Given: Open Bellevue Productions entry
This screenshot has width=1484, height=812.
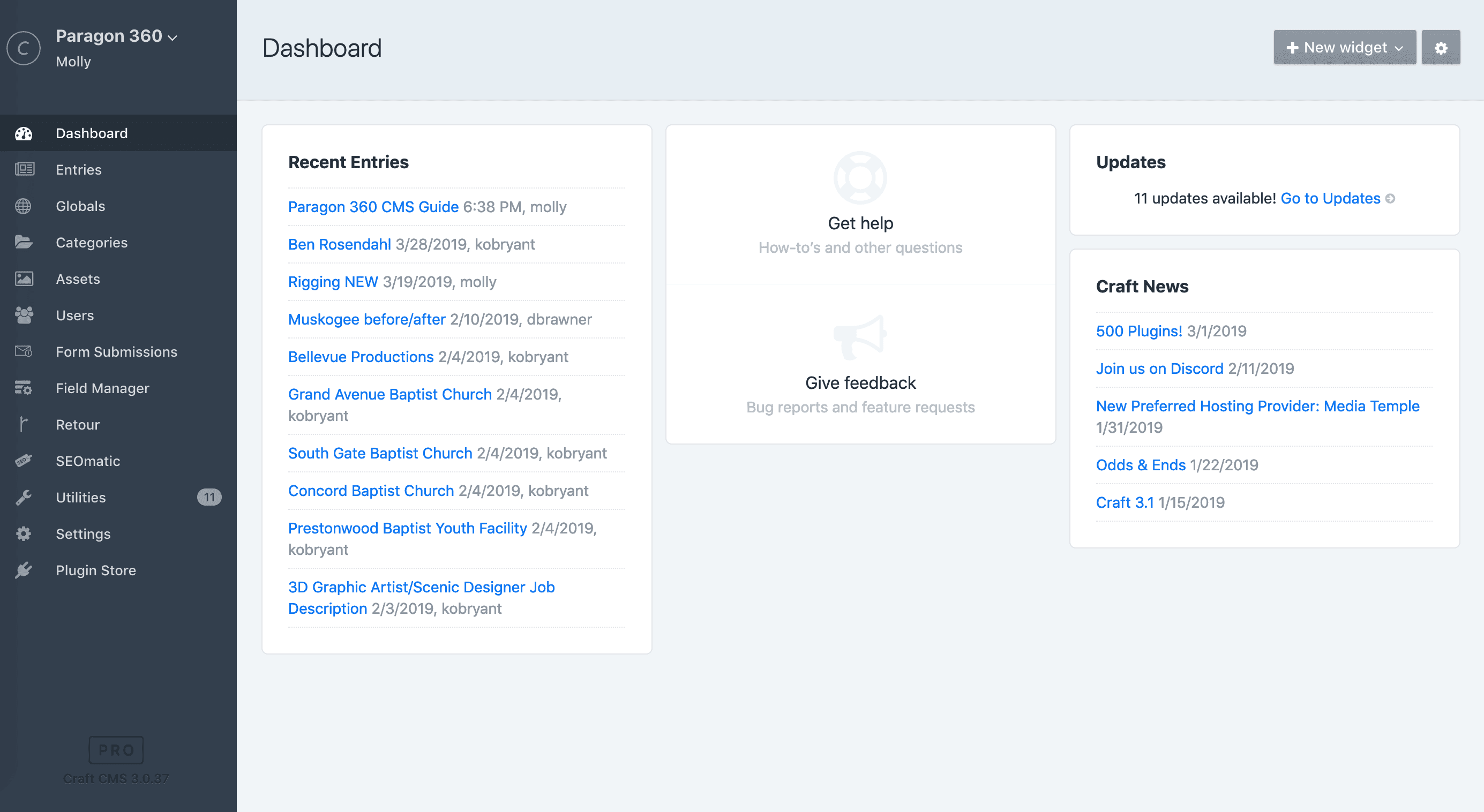Looking at the screenshot, I should (361, 357).
